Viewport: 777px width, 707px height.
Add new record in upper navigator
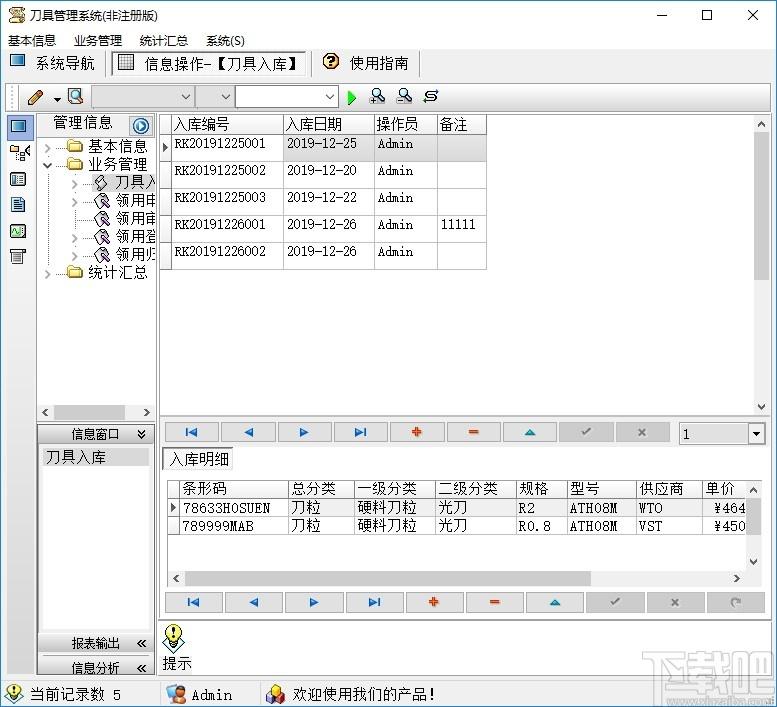tap(417, 433)
